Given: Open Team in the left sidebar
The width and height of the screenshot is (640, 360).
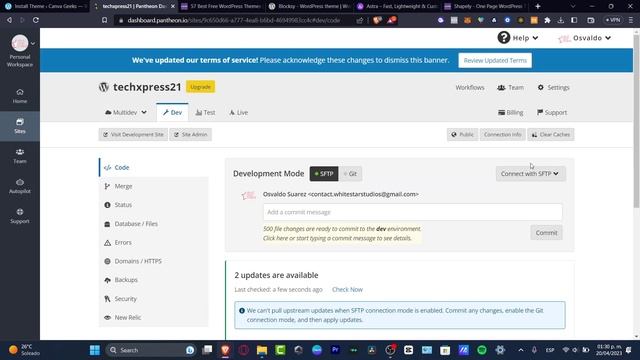Looking at the screenshot, I should point(20,156).
